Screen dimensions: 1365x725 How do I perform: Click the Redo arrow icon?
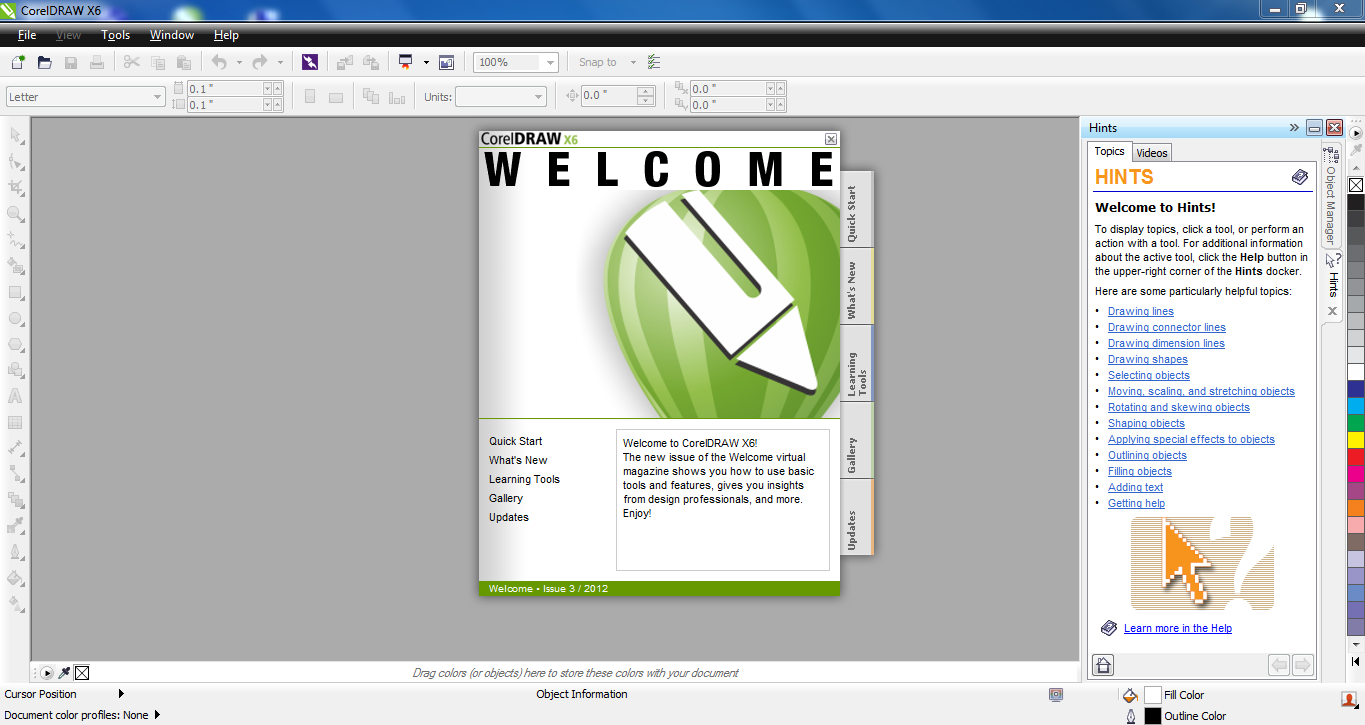pos(260,62)
